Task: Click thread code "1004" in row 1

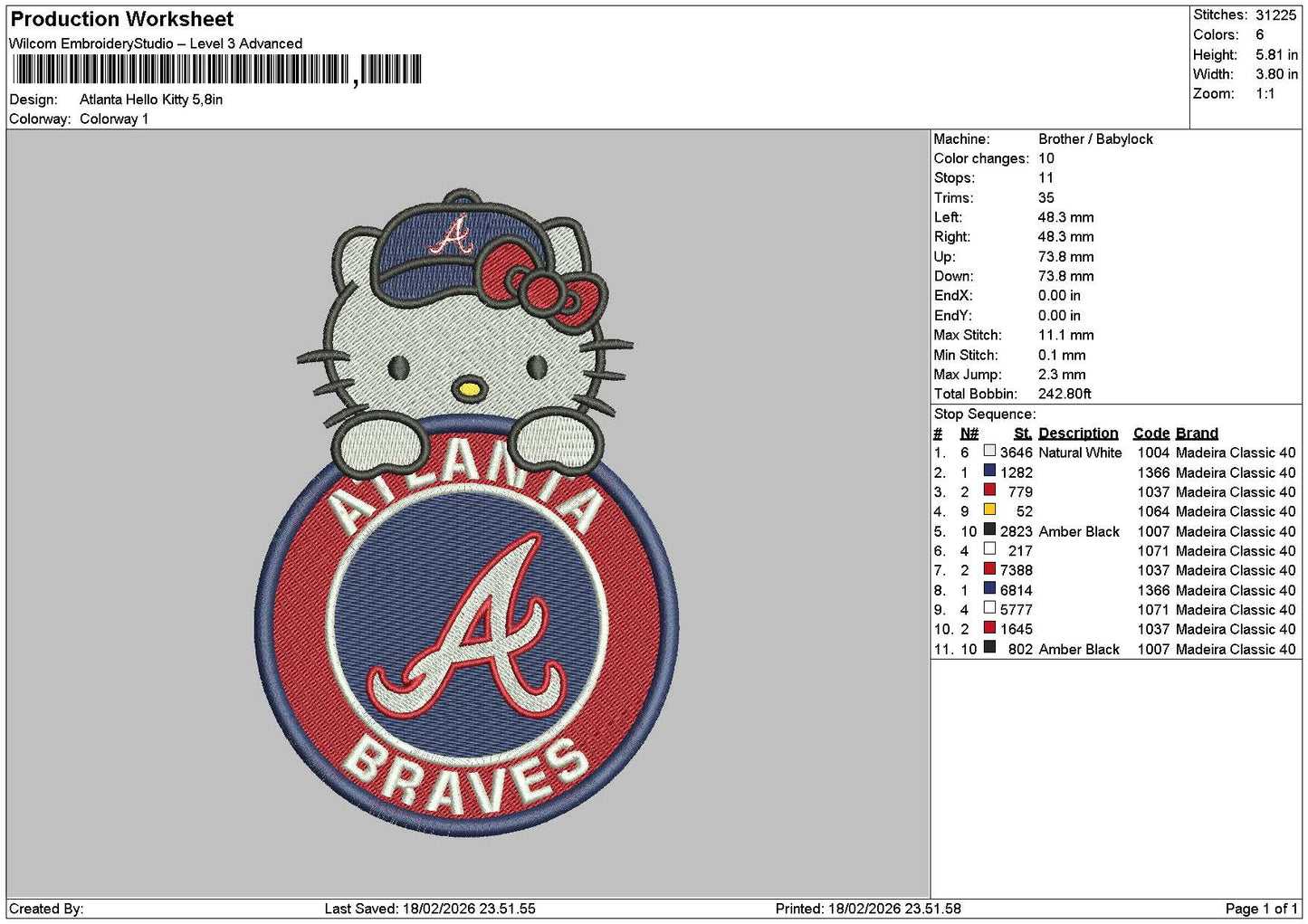Action: coord(1153,452)
